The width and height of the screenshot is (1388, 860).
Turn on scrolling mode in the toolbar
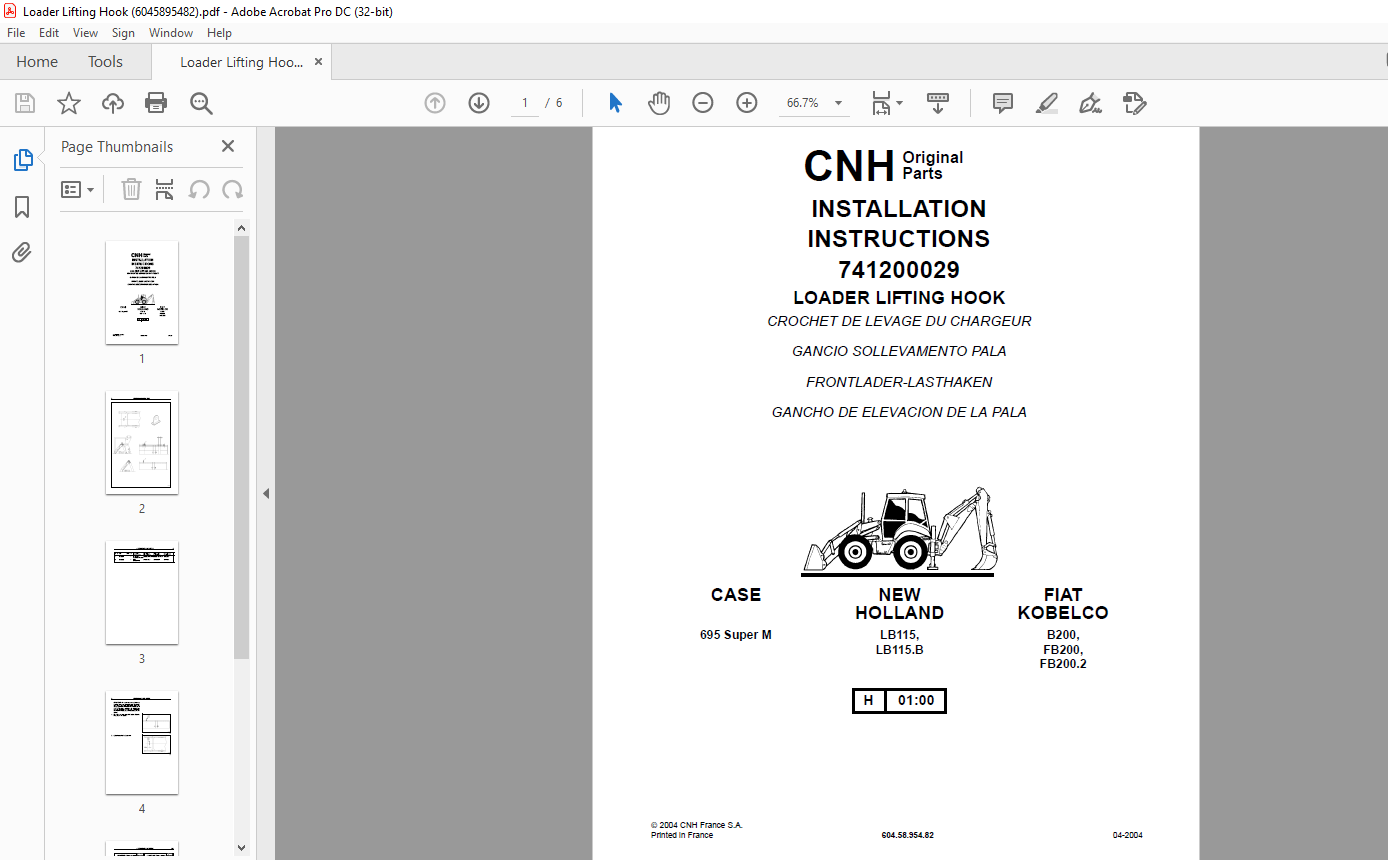coord(937,103)
